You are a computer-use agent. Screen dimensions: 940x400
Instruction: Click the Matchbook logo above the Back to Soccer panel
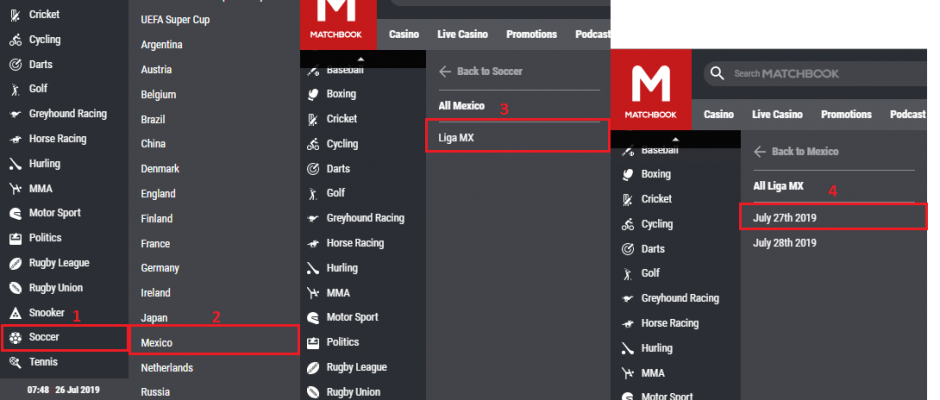pyautogui.click(x=338, y=25)
